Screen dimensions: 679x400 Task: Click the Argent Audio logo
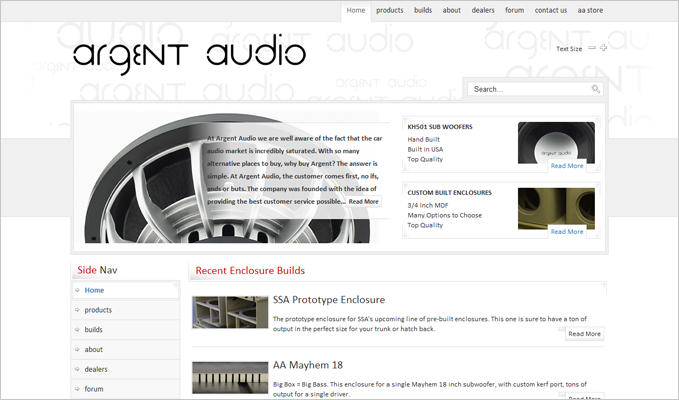[189, 54]
